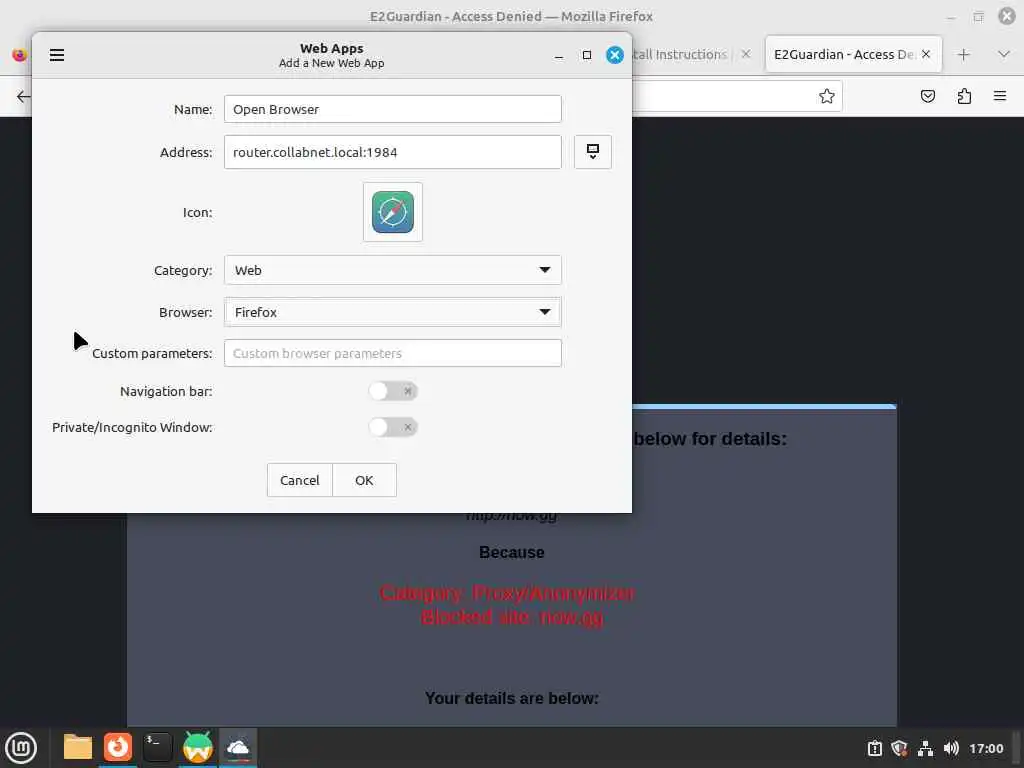The height and width of the screenshot is (768, 1024).
Task: Open the Linux Mint start menu
Action: [x=21, y=748]
